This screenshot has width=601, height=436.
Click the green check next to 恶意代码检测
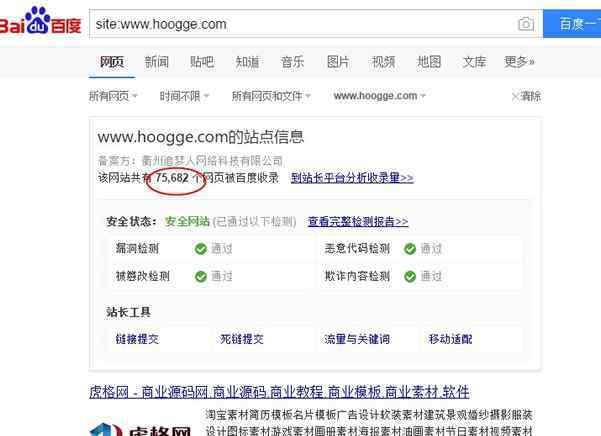pyautogui.click(x=410, y=249)
